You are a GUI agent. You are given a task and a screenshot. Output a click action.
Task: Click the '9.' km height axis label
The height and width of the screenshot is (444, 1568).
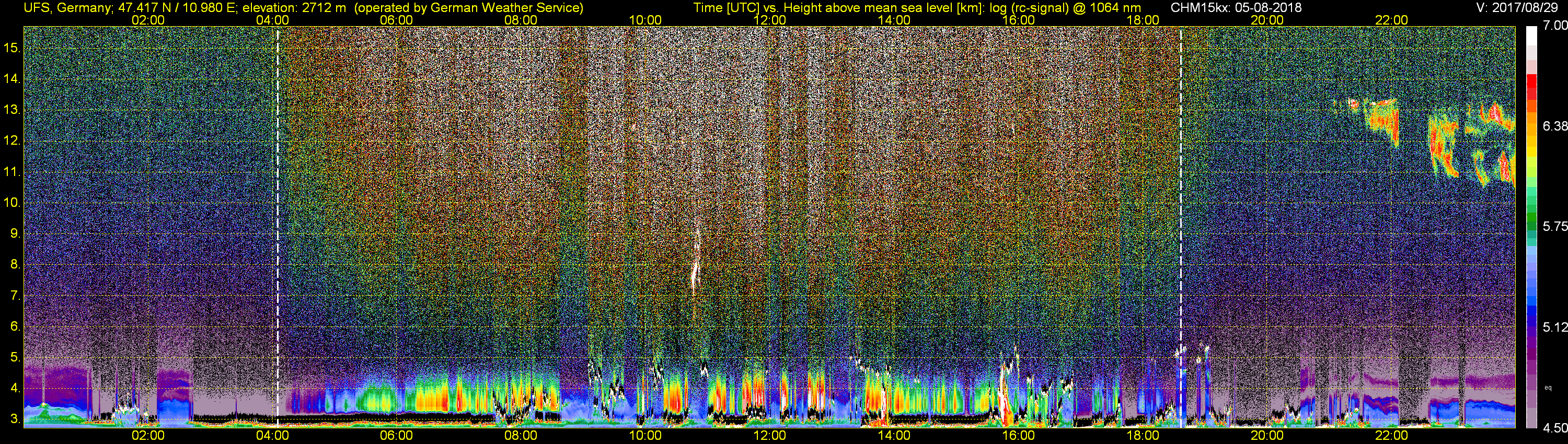click(16, 233)
